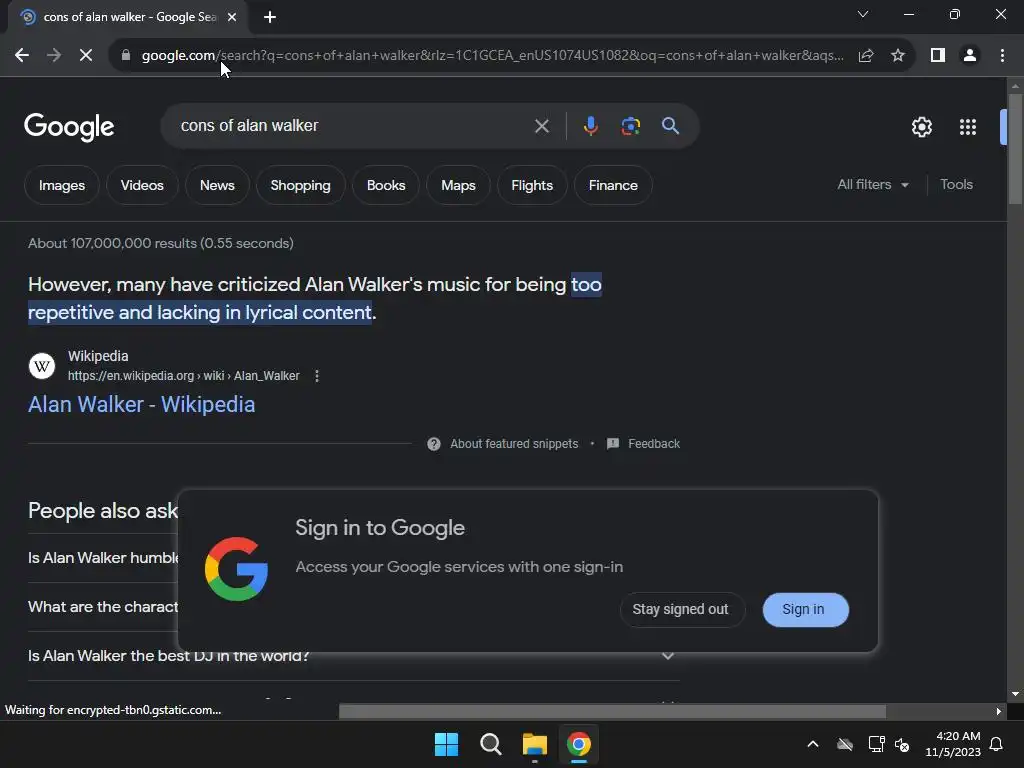Open File Explorer from the taskbar

[535, 744]
